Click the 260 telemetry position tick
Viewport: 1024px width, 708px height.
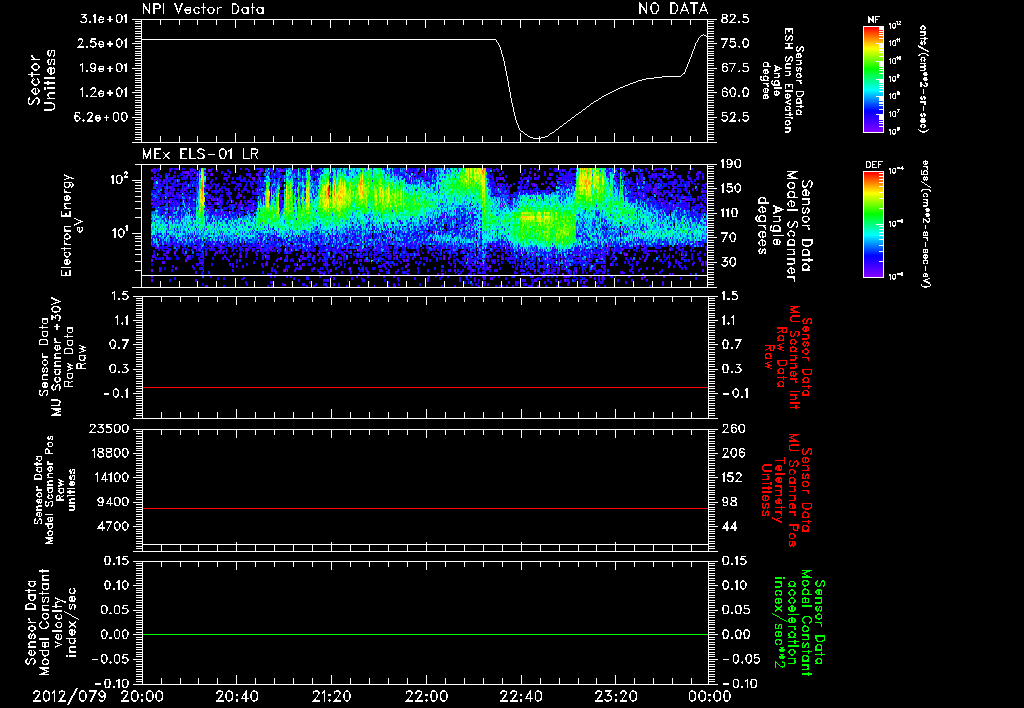[x=732, y=428]
